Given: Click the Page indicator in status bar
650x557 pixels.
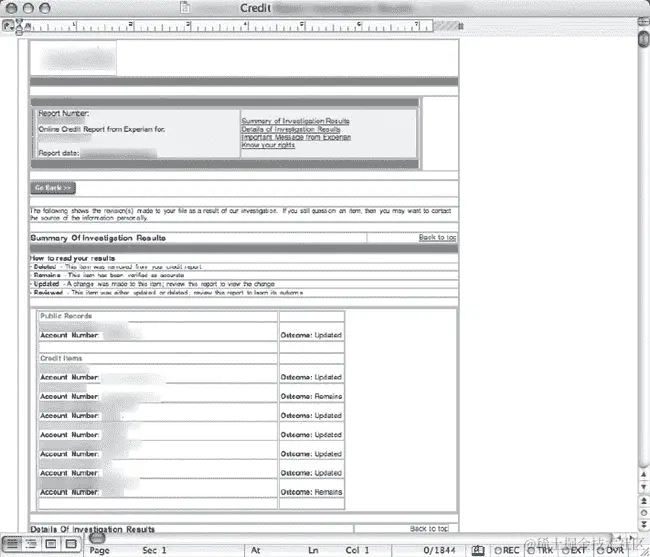Looking at the screenshot, I should 99,550.
